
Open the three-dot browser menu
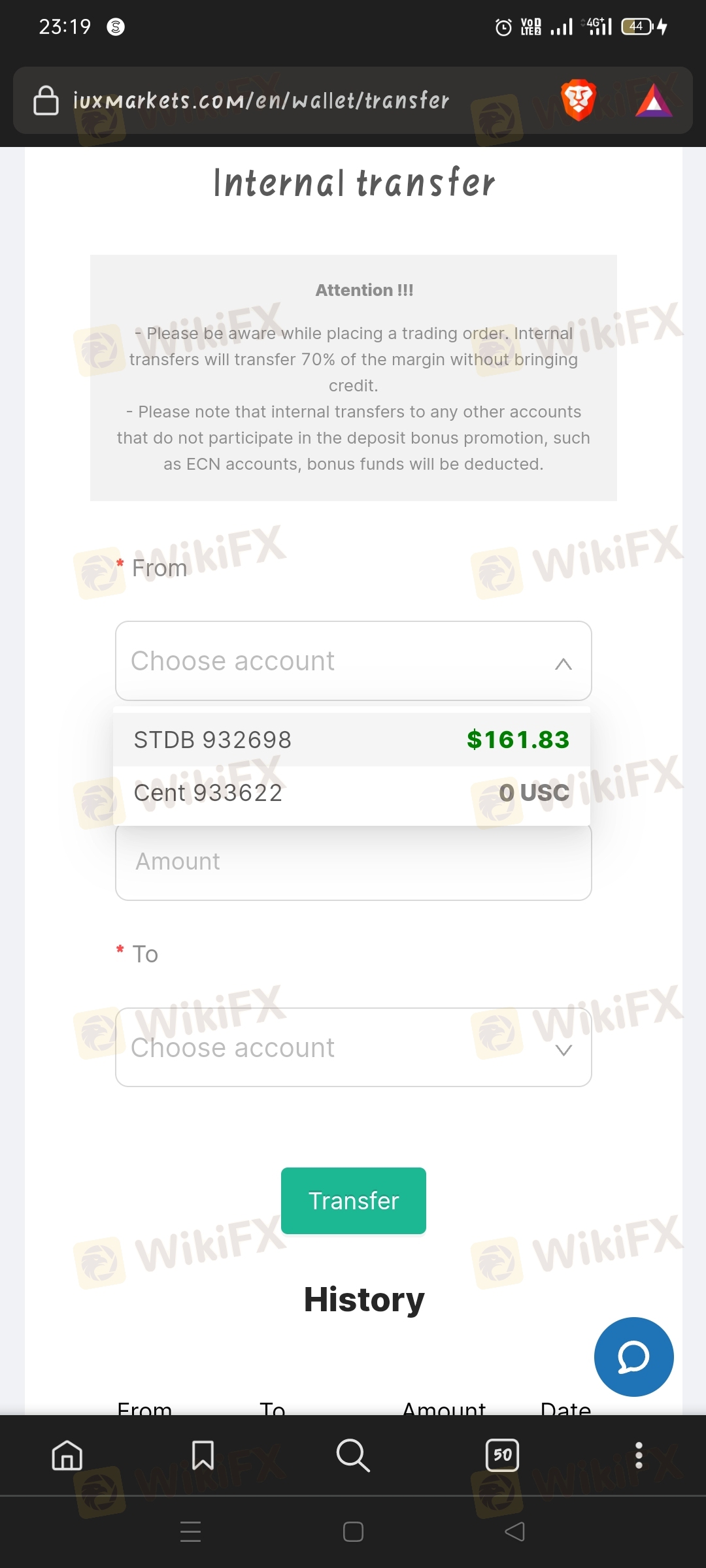(639, 1455)
